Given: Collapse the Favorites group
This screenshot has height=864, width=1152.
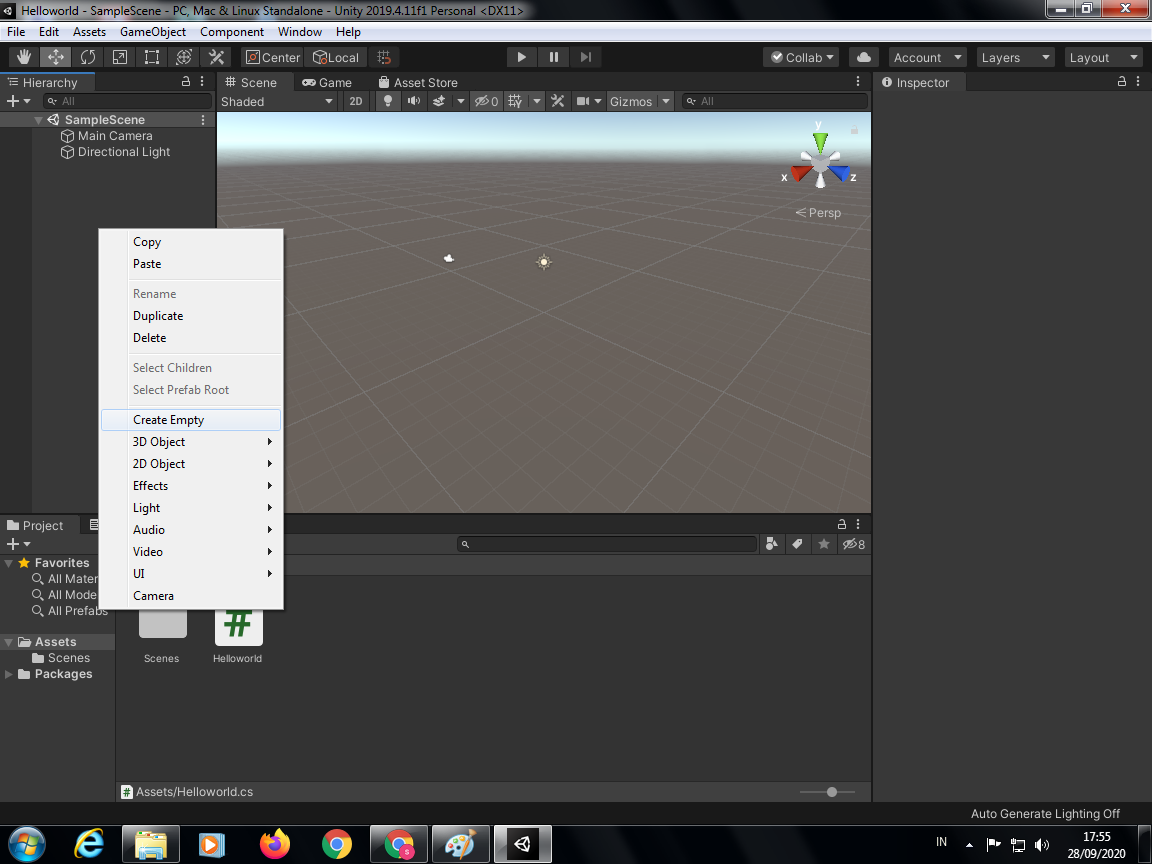Looking at the screenshot, I should coord(9,563).
